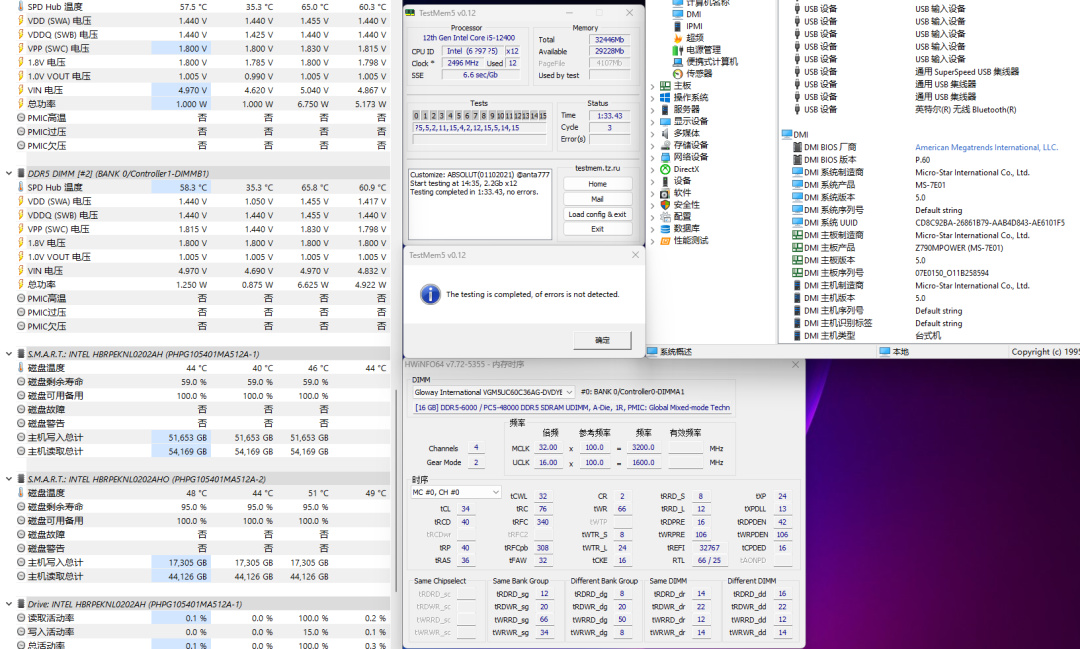
Task: Select the 安全性 shield icon
Action: point(665,205)
